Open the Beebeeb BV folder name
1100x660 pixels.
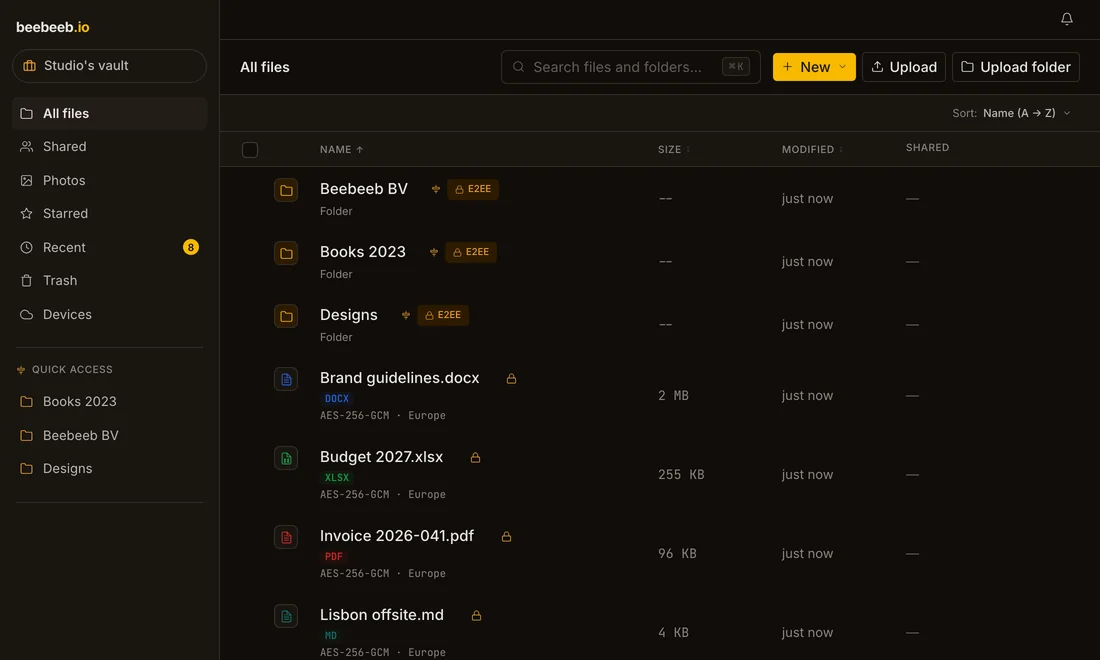click(x=363, y=189)
